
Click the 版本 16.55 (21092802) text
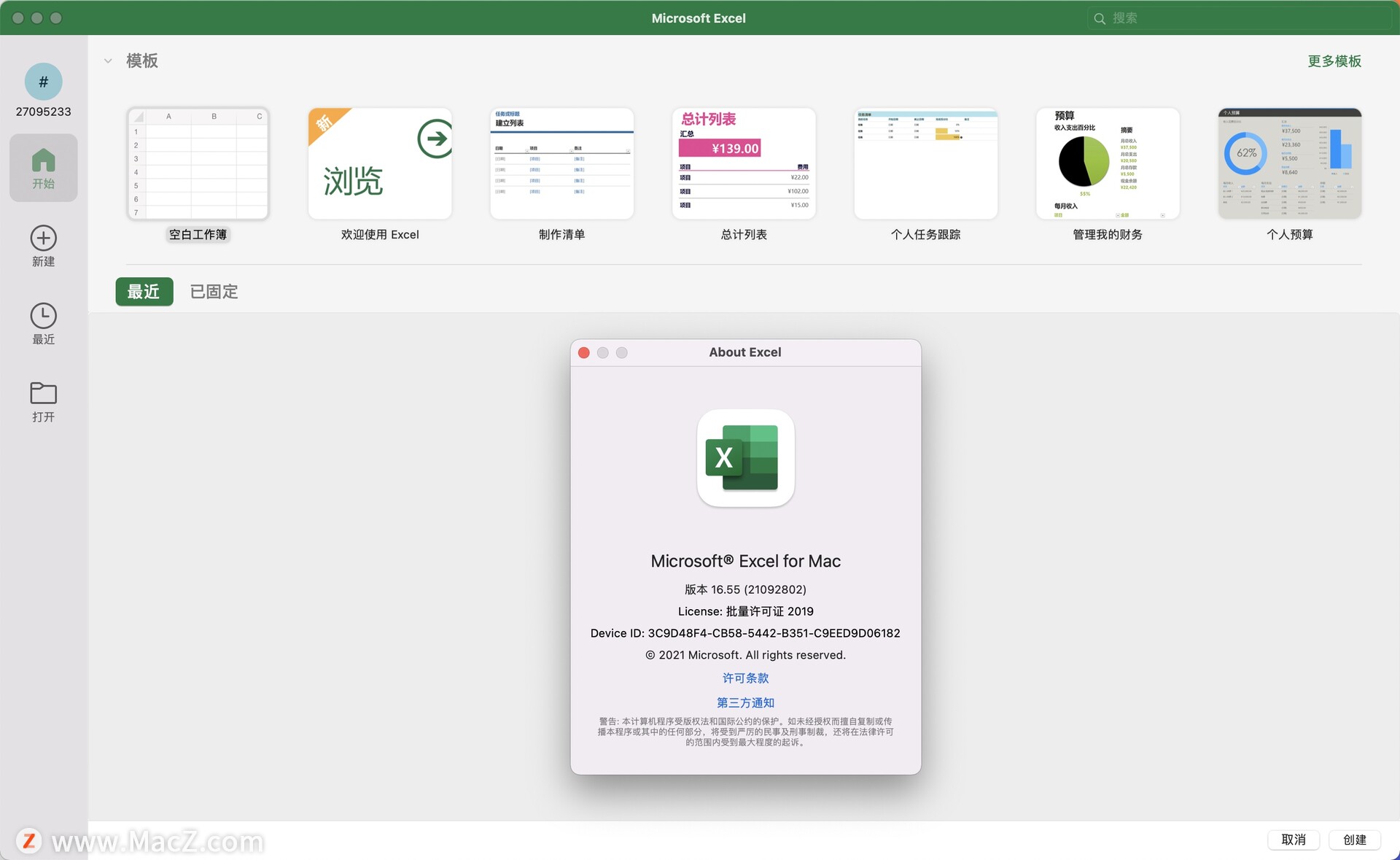[745, 589]
